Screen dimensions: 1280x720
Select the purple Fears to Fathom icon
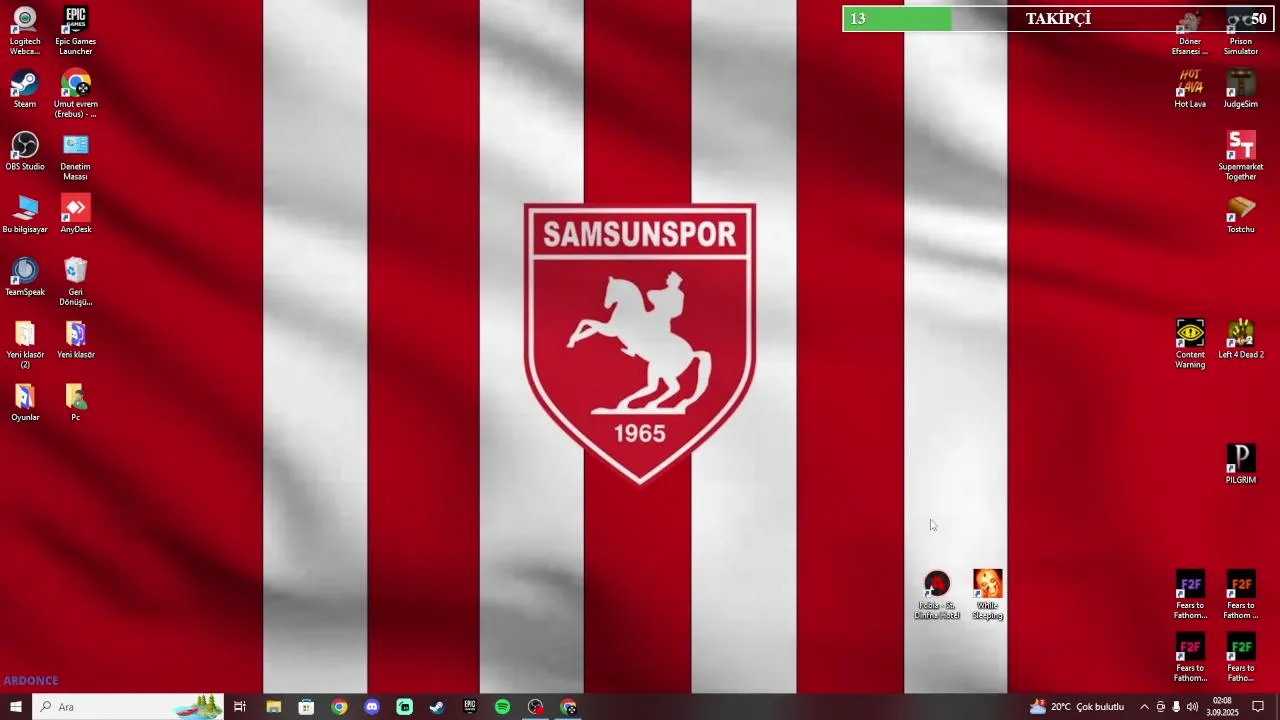(x=1190, y=596)
